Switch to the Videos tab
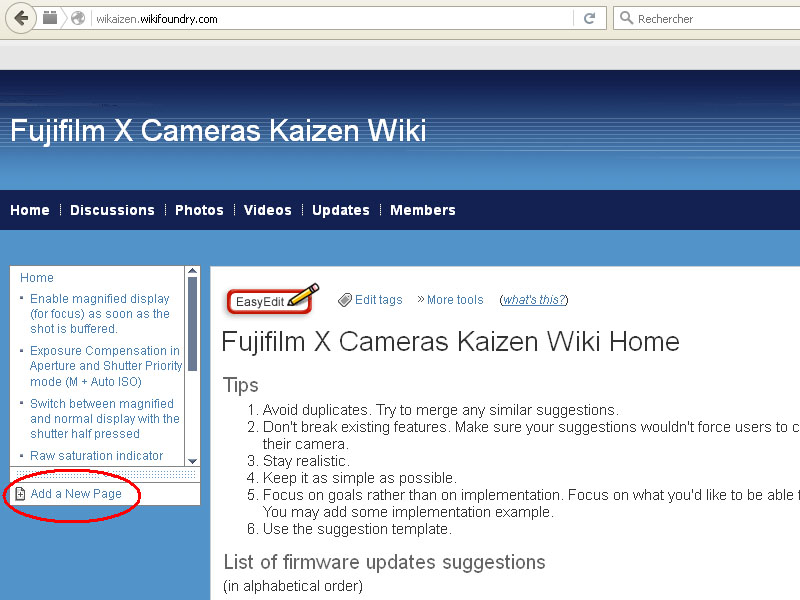800x600 pixels. 268,210
